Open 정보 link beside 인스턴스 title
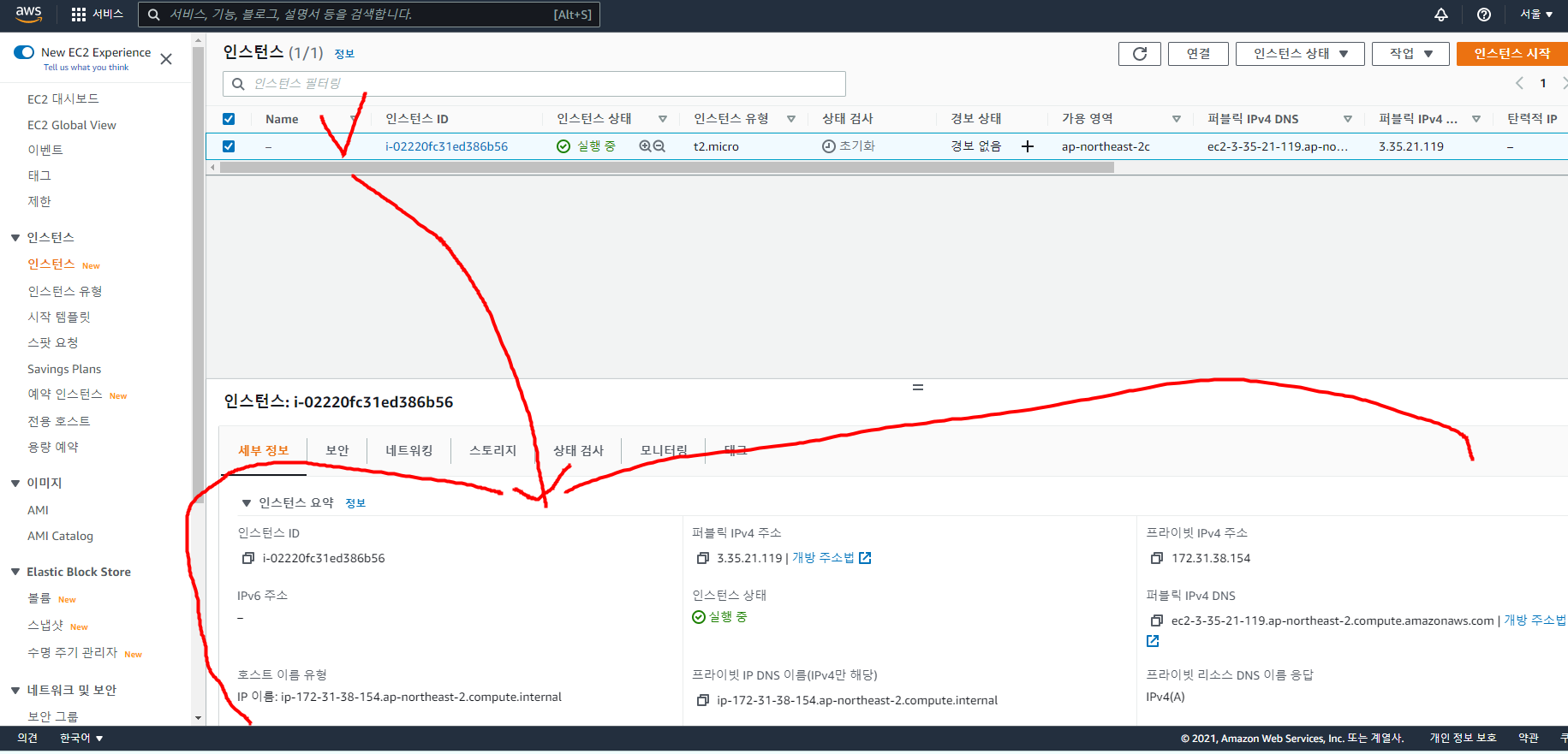The height and width of the screenshot is (754, 1568). [344, 54]
